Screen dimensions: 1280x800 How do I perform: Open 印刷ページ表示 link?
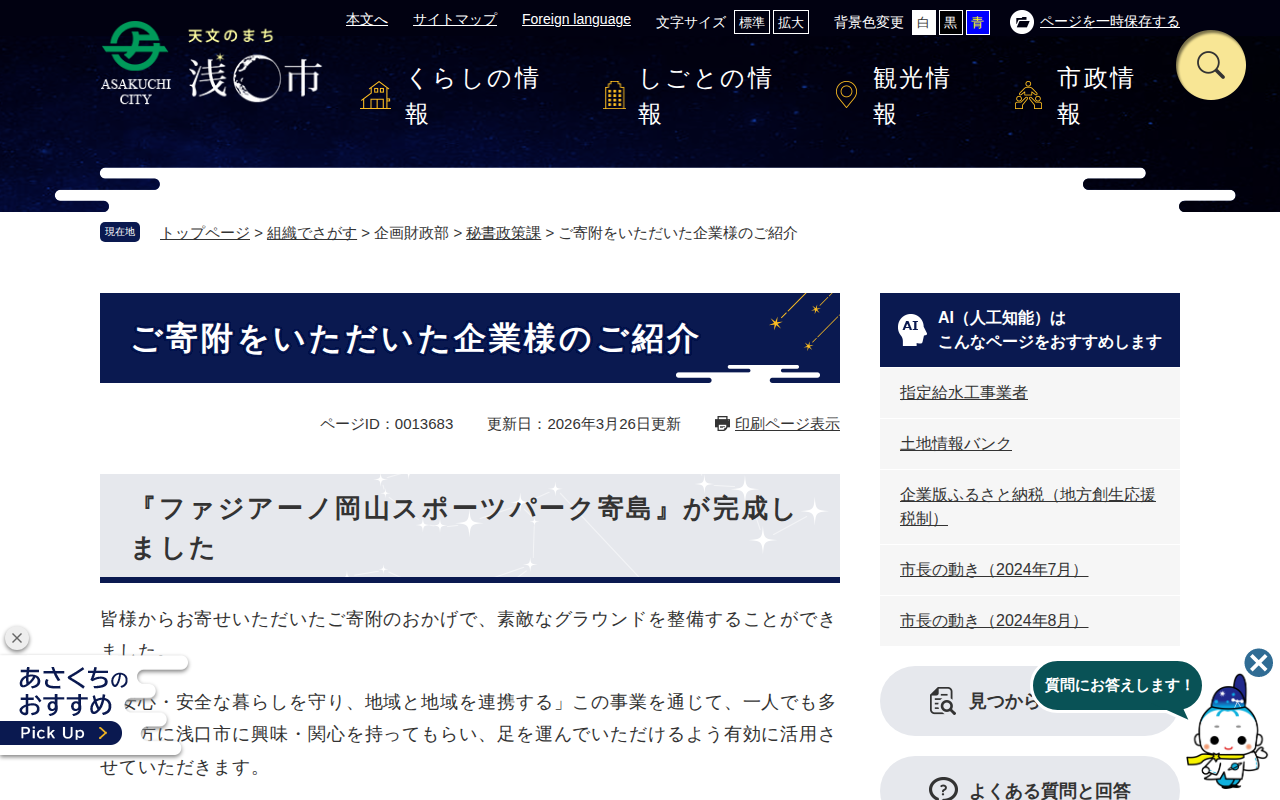(787, 424)
